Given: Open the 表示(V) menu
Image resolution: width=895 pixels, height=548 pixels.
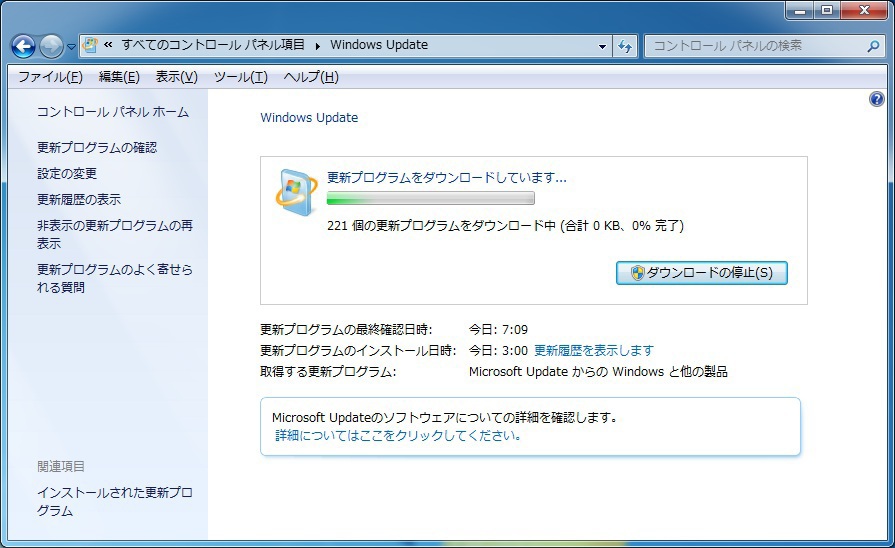Looking at the screenshot, I should click(176, 76).
